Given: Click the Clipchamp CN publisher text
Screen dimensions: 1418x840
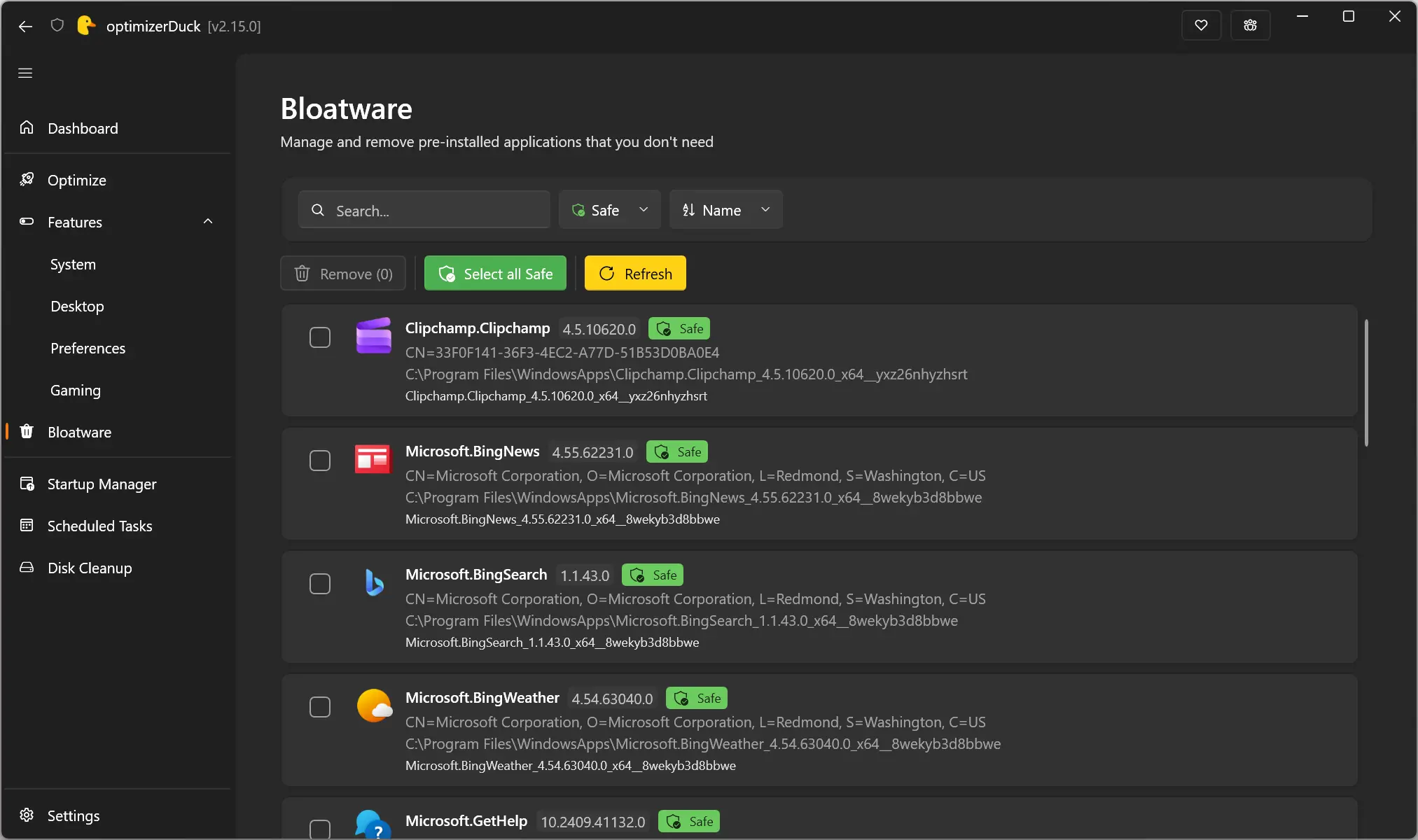Looking at the screenshot, I should pos(562,353).
